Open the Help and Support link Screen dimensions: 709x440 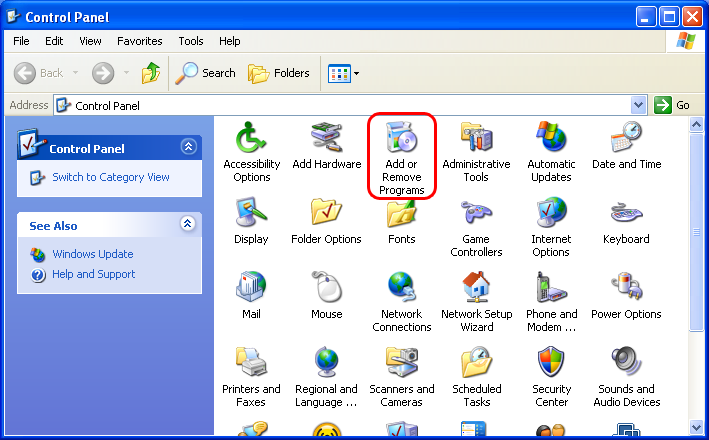(x=94, y=274)
